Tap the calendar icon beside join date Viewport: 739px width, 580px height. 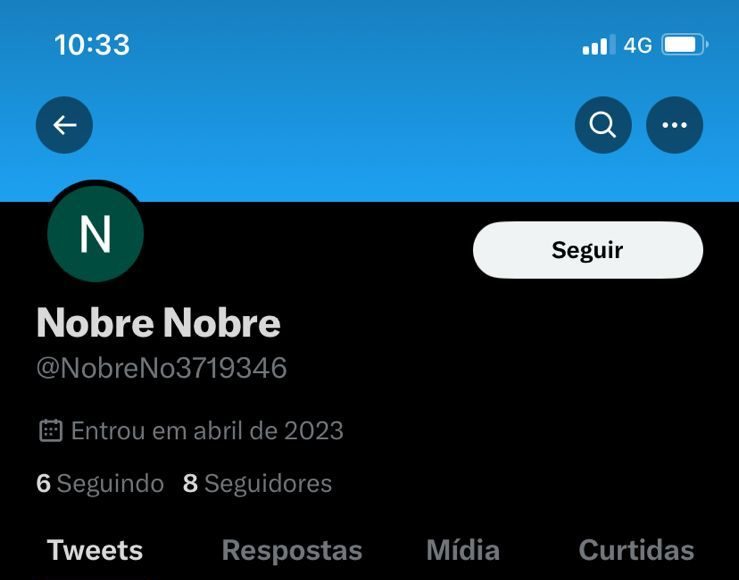click(50, 430)
